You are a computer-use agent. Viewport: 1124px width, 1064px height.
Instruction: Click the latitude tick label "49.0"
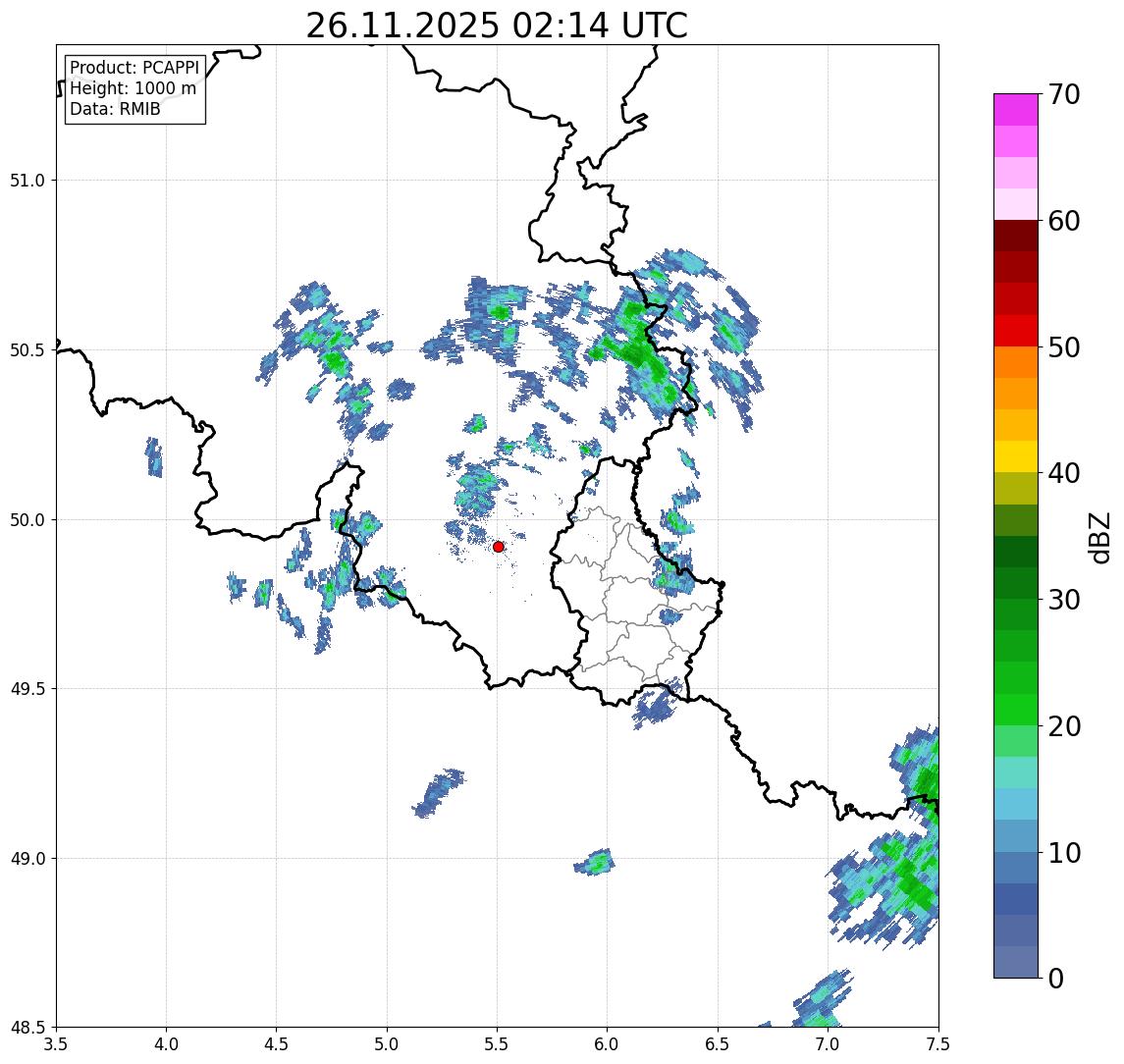[x=27, y=858]
